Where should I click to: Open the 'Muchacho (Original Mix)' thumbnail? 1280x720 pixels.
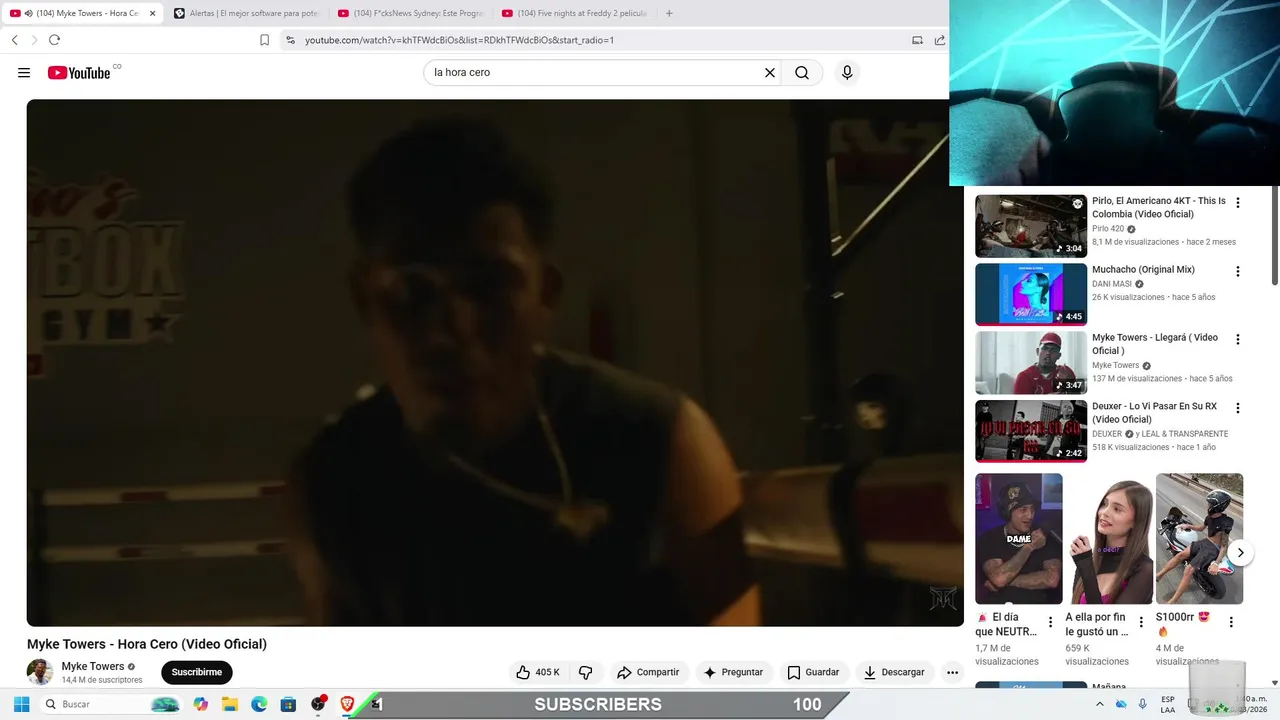pyautogui.click(x=1031, y=294)
